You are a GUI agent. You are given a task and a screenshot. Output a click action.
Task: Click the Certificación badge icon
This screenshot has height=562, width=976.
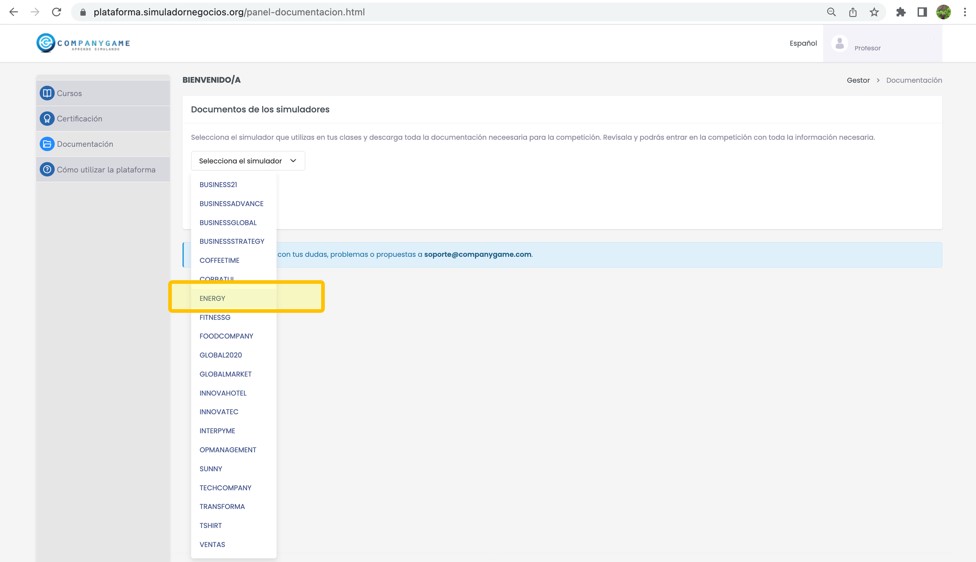pos(47,118)
